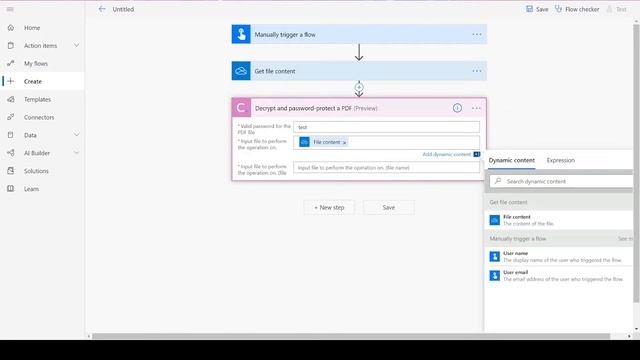This screenshot has height=360, width=640.
Task: Select the File content token in the input
Action: 323,142
